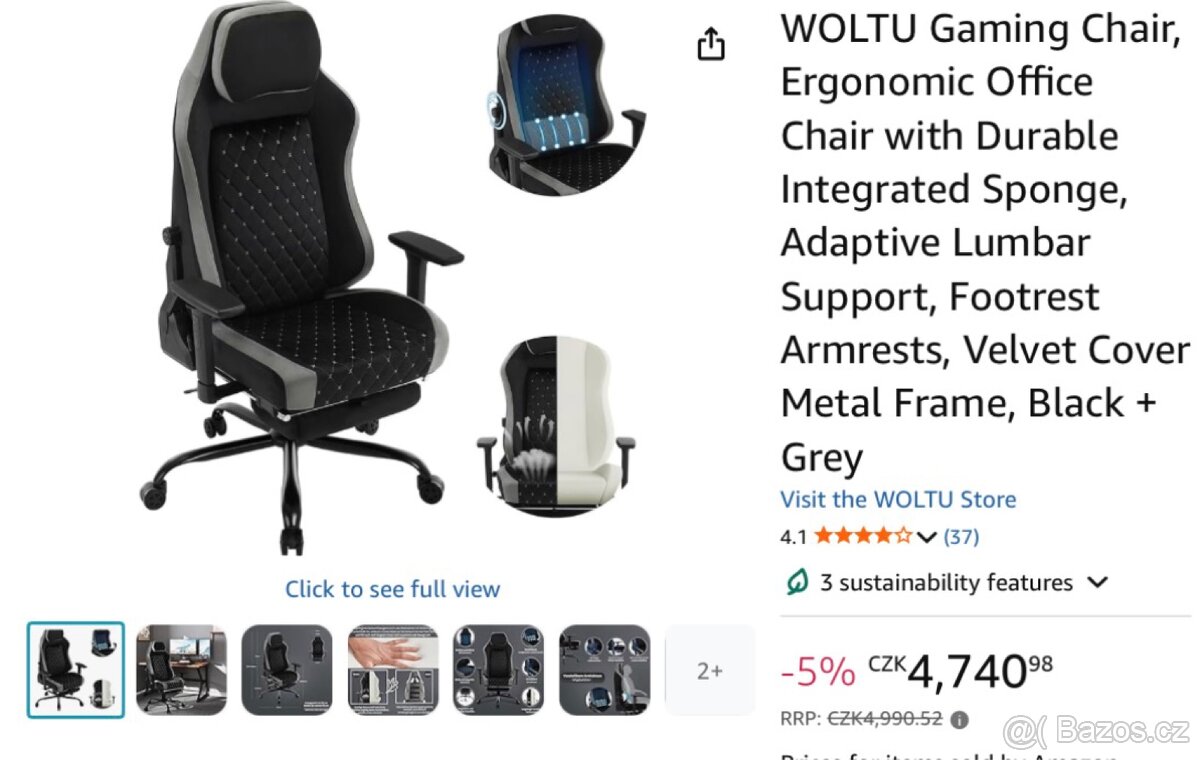The height and width of the screenshot is (760, 1200).
Task: Expand the 3 sustainability features chevron
Action: point(1097,582)
